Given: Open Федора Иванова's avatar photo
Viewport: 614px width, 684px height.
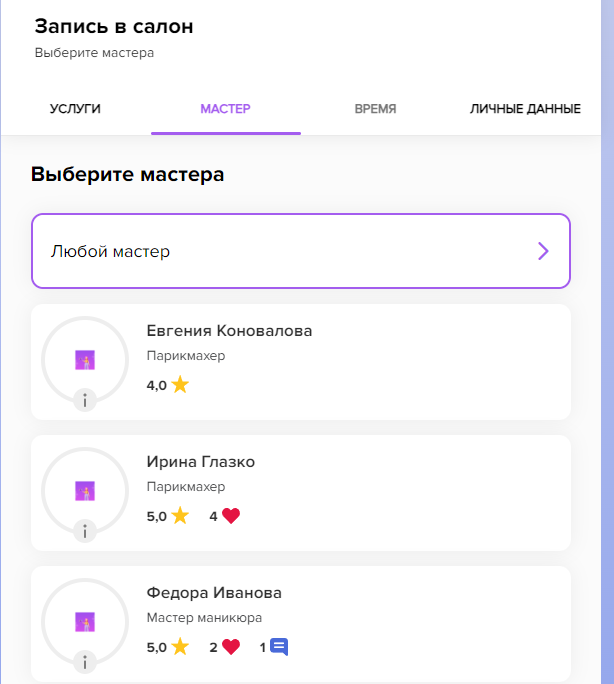Looking at the screenshot, I should (x=85, y=621).
